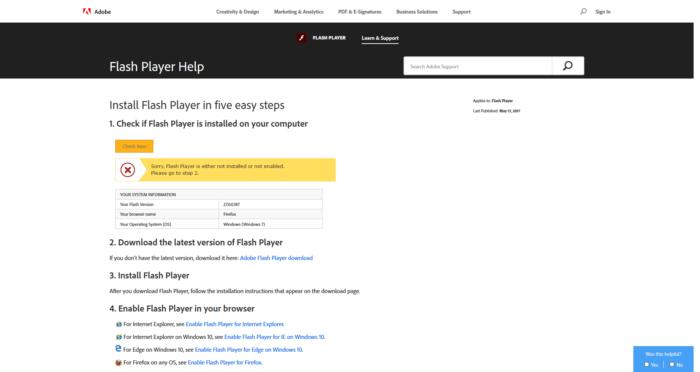
Task: Open Enable Flash Player for IE on Windows 10
Action: point(275,337)
